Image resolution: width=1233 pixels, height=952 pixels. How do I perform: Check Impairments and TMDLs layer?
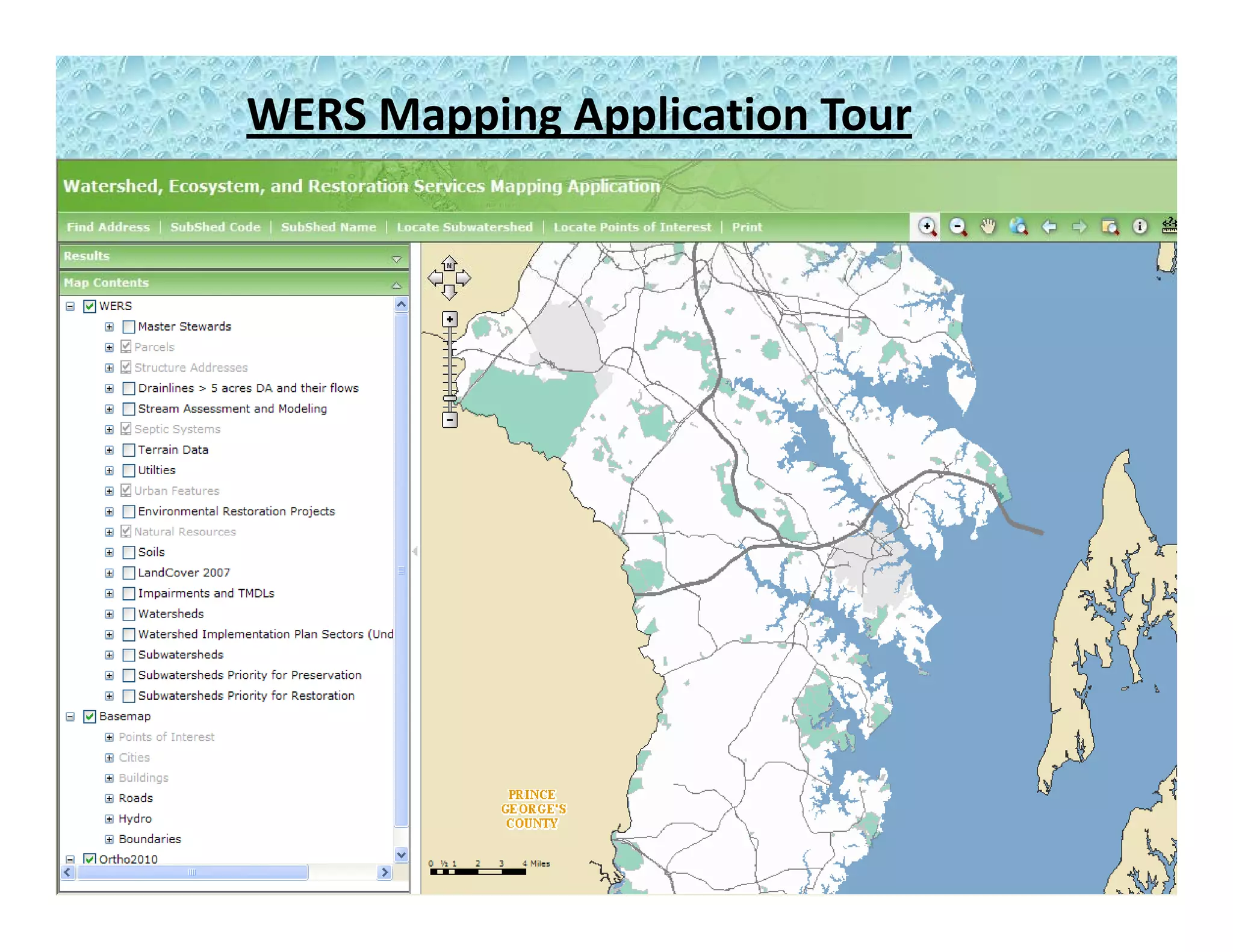click(x=128, y=593)
